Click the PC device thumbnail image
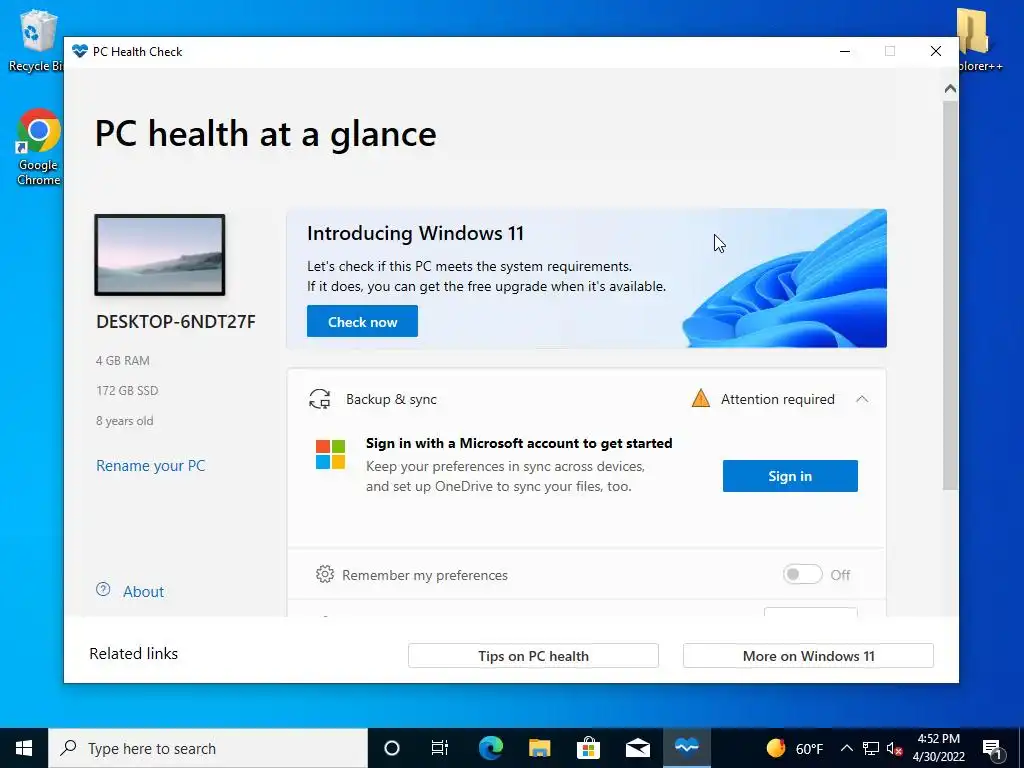Viewport: 1024px width, 768px height. click(160, 255)
